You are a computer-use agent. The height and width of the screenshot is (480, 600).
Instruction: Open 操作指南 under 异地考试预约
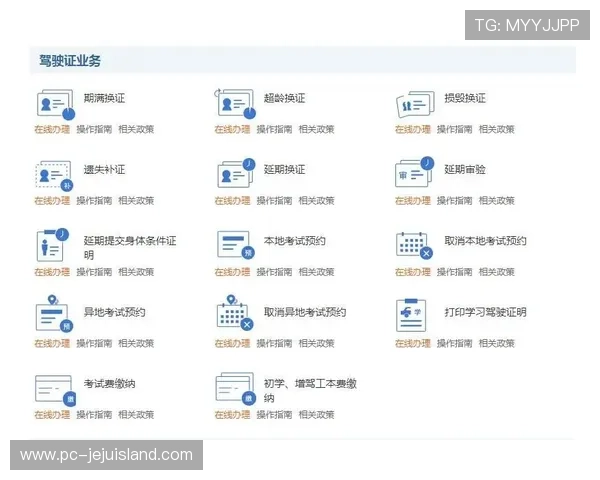click(94, 343)
